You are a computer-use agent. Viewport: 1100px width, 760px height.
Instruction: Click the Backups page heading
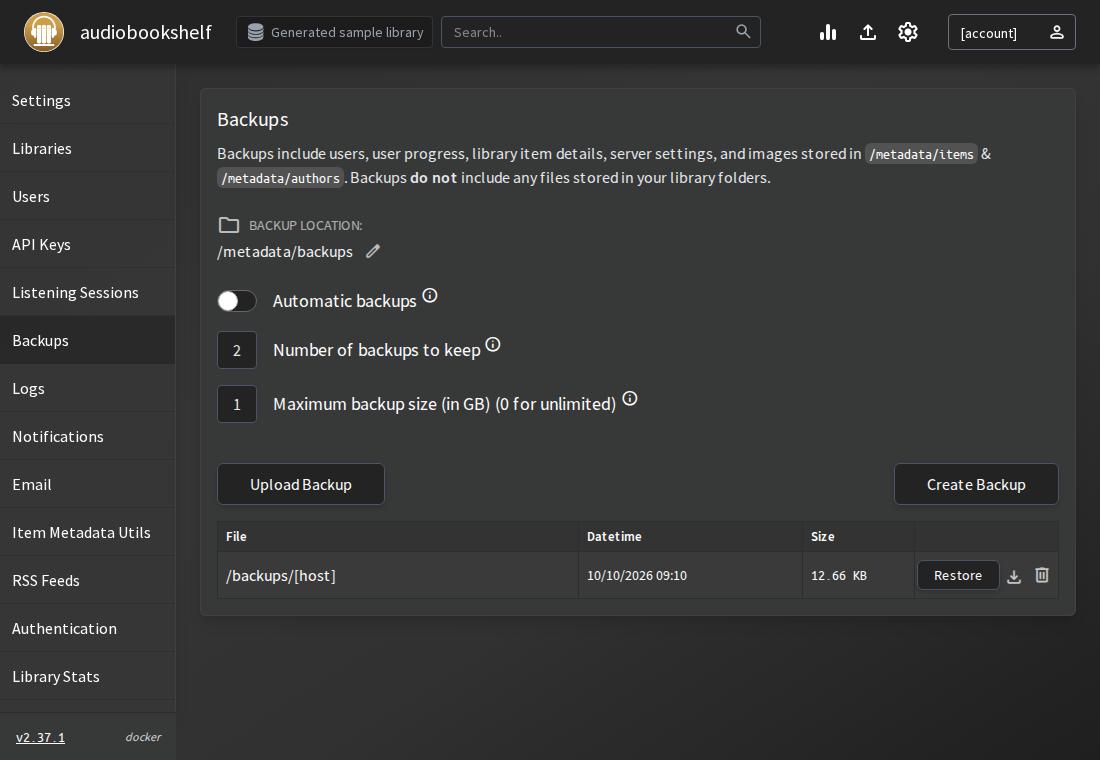coord(253,119)
